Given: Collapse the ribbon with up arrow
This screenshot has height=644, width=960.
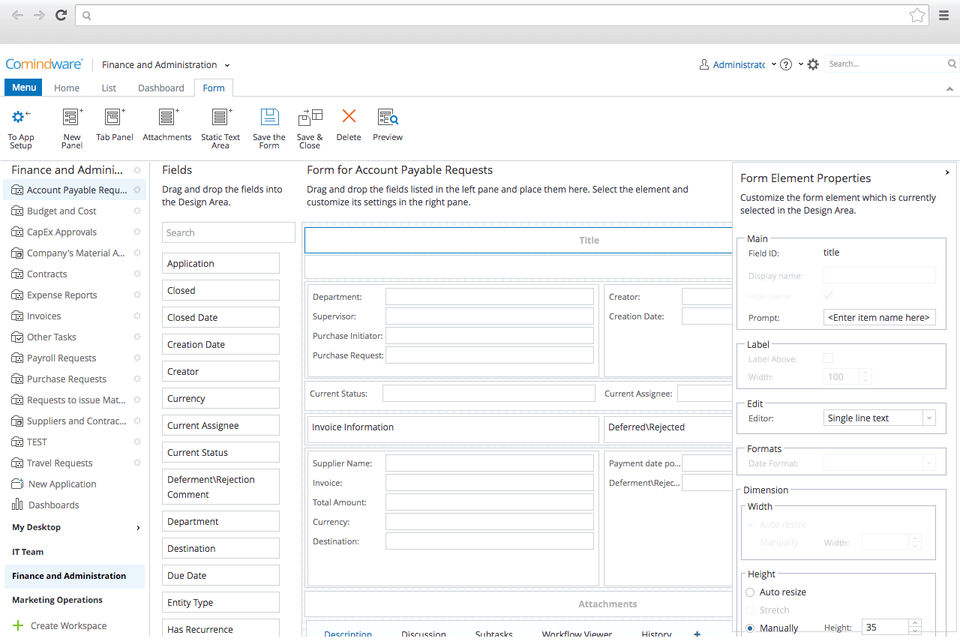Looking at the screenshot, I should click(950, 89).
